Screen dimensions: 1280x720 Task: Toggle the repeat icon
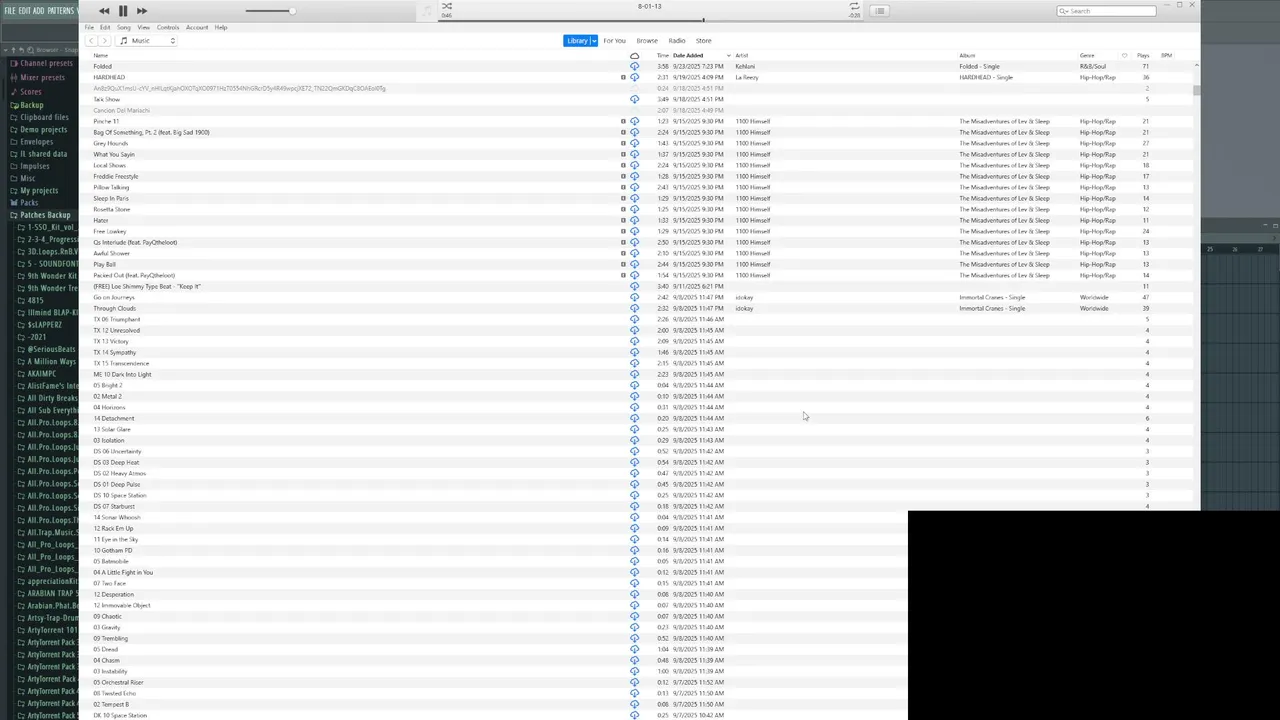[x=854, y=6]
